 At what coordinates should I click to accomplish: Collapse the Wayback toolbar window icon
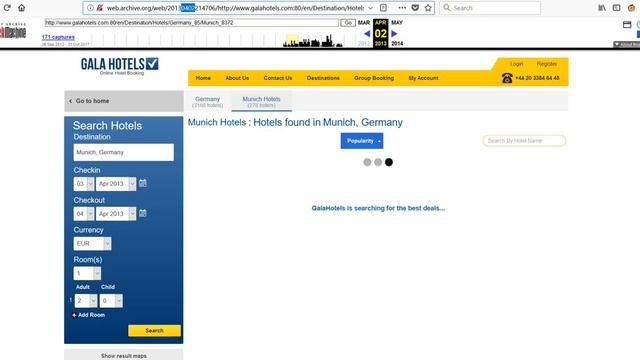point(627,25)
